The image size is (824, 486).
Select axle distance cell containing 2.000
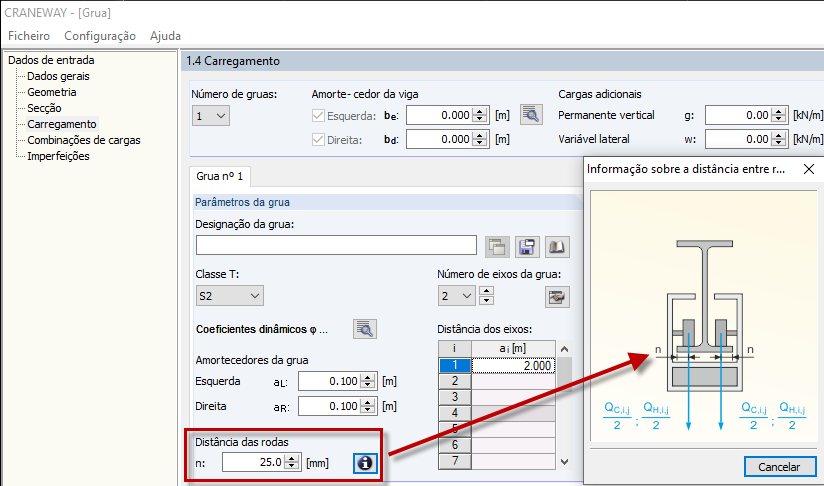(513, 365)
